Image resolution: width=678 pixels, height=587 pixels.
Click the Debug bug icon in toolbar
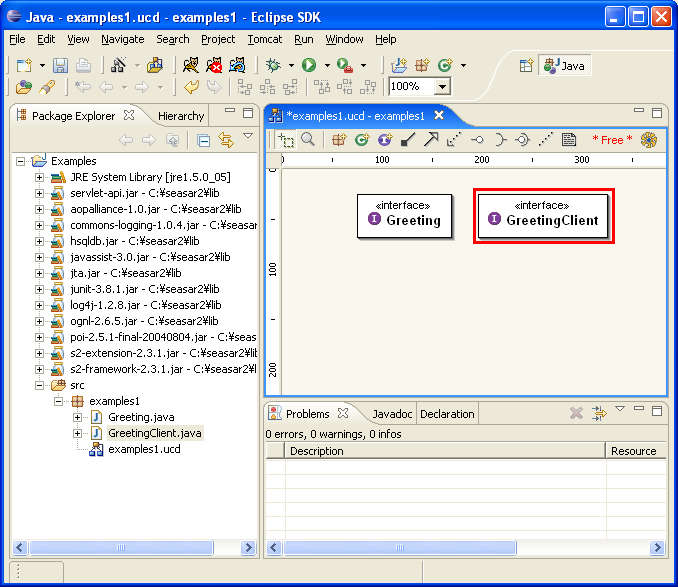point(274,65)
